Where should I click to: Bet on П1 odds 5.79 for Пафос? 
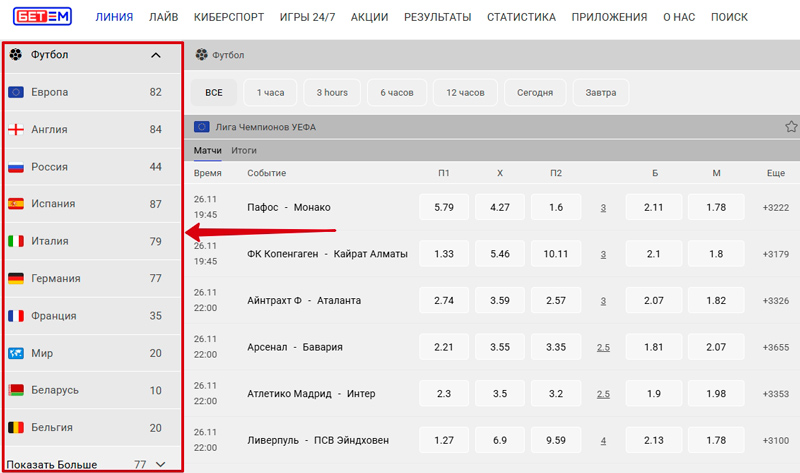445,207
